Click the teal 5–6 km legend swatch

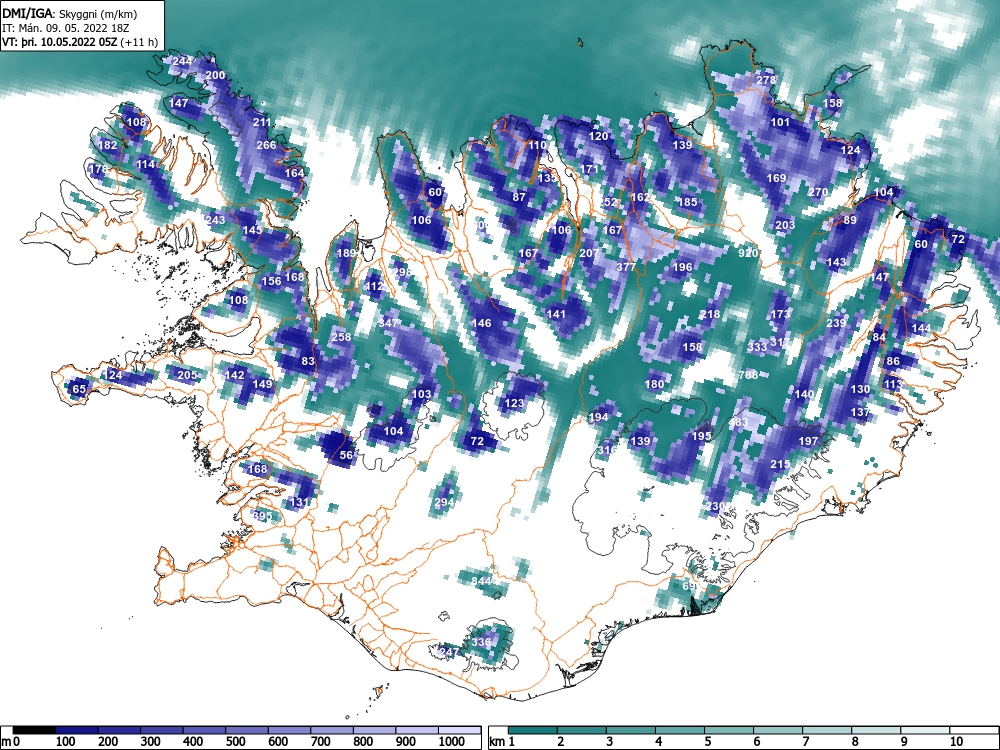pos(729,730)
